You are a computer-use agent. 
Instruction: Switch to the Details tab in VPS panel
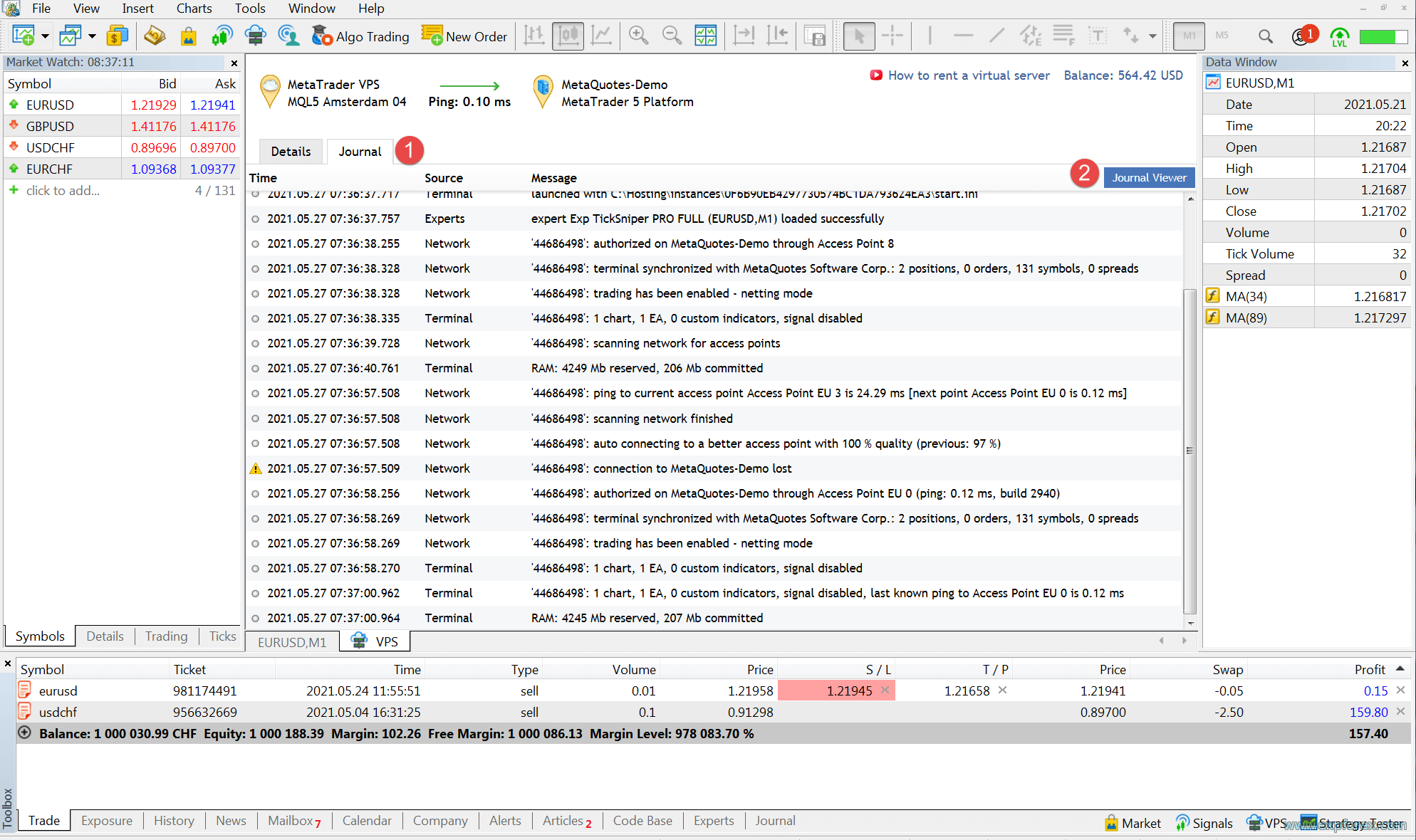(291, 151)
